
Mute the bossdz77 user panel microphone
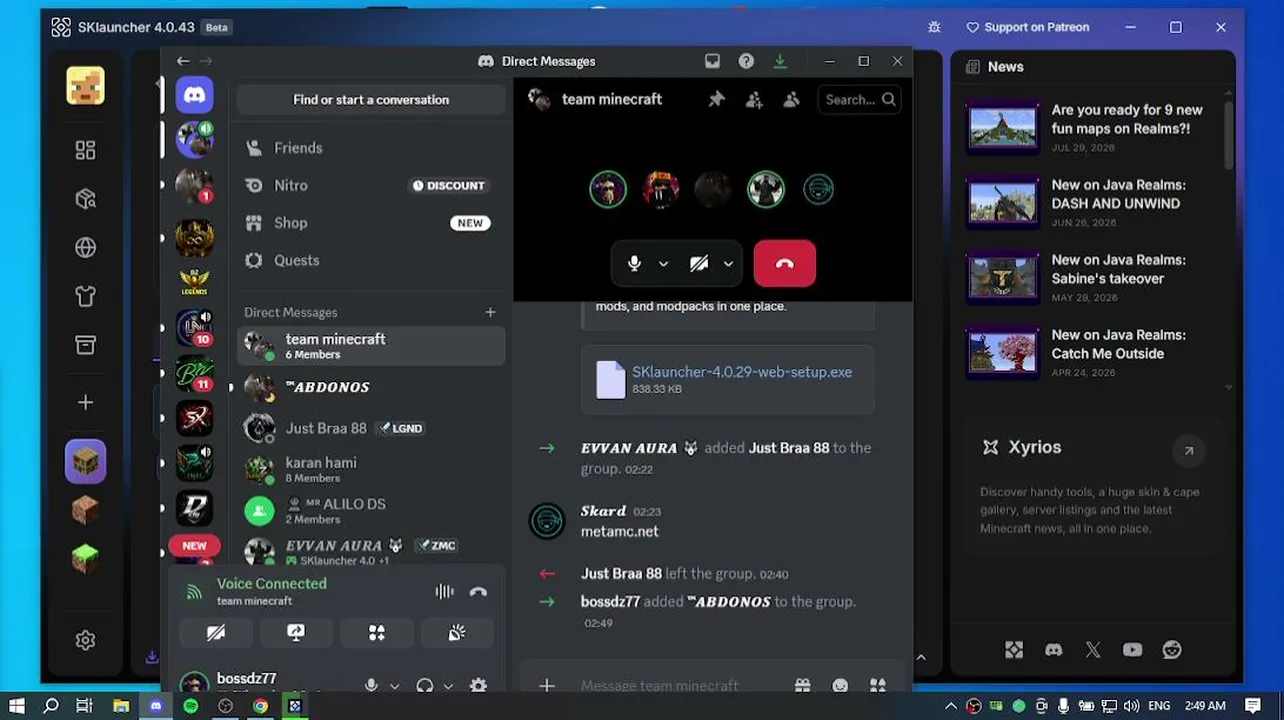point(371,685)
